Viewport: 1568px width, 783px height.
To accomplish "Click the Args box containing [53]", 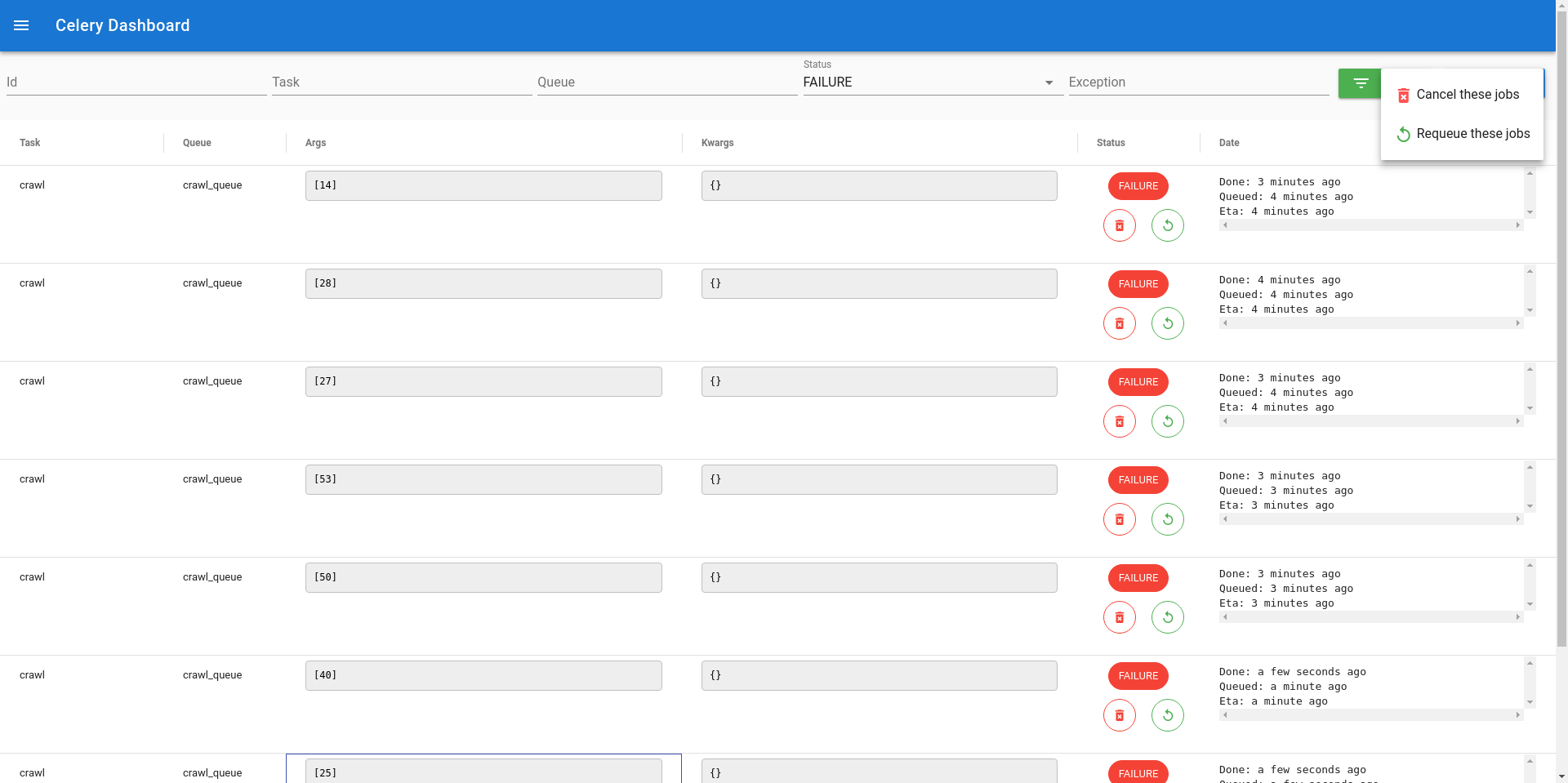I will pyautogui.click(x=483, y=479).
